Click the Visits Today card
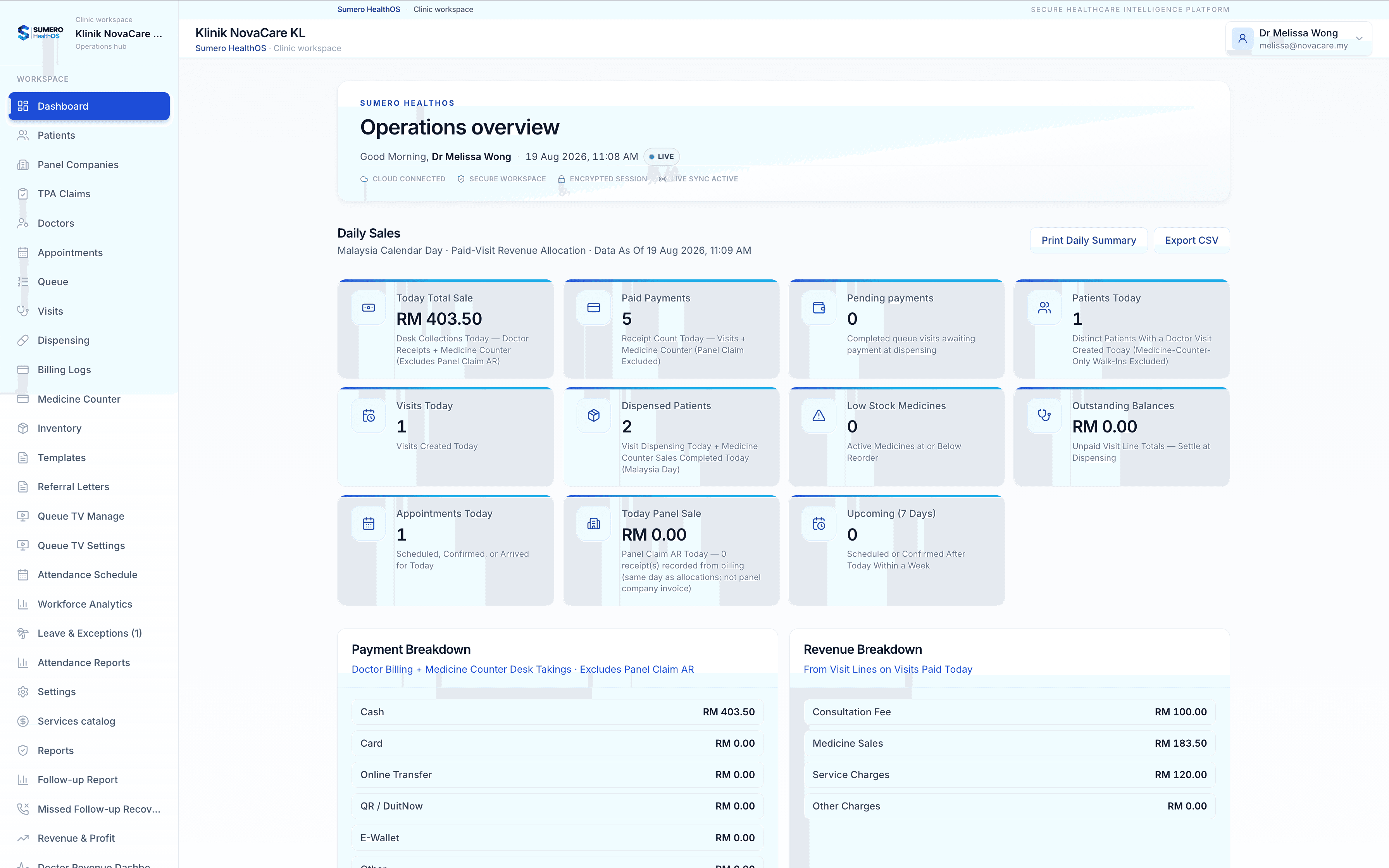 tap(445, 437)
